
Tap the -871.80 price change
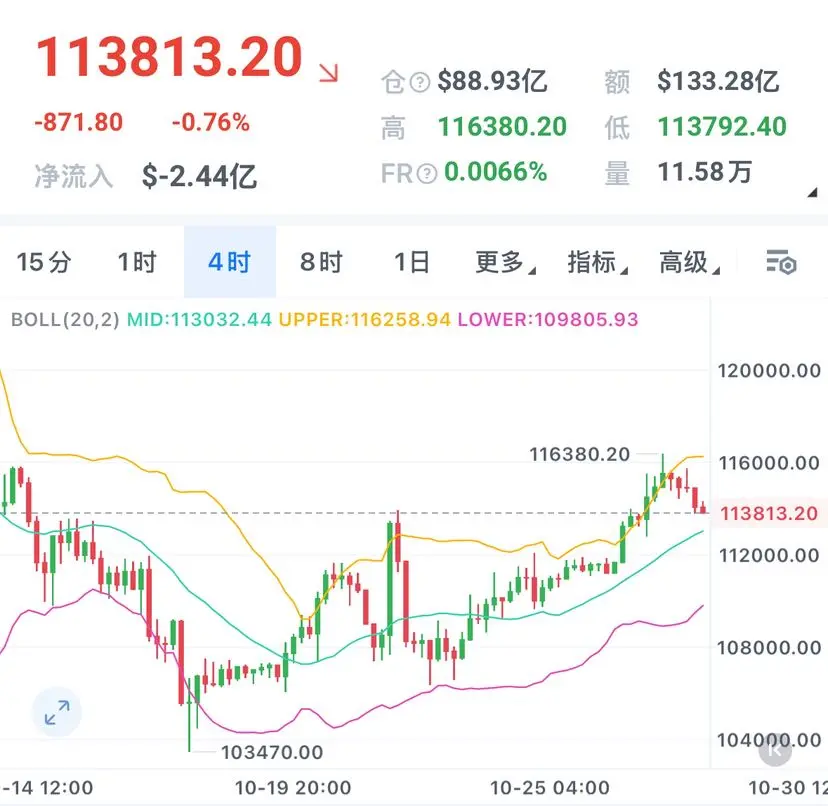(79, 122)
